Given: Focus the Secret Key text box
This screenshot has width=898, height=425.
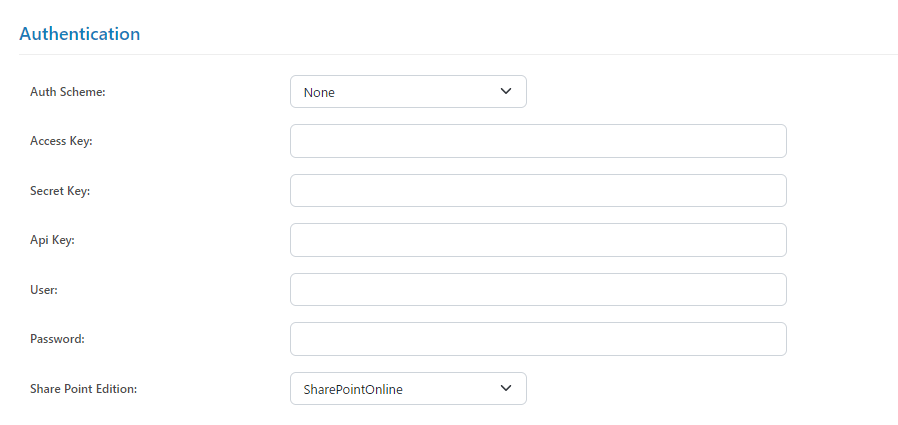Looking at the screenshot, I should [537, 190].
